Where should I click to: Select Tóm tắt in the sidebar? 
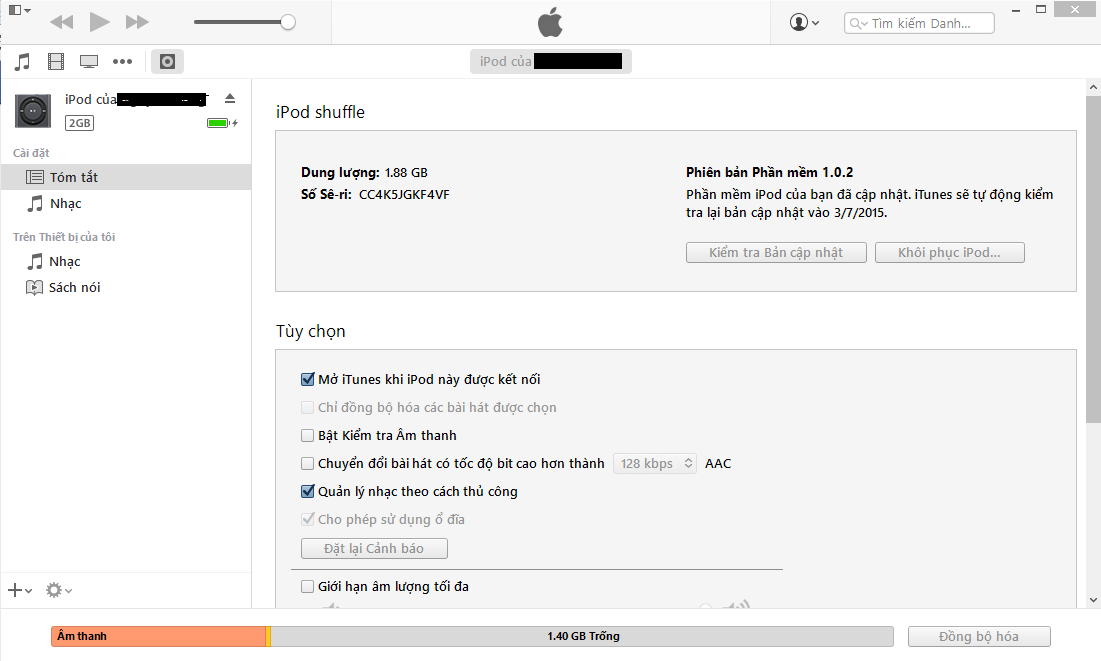126,177
